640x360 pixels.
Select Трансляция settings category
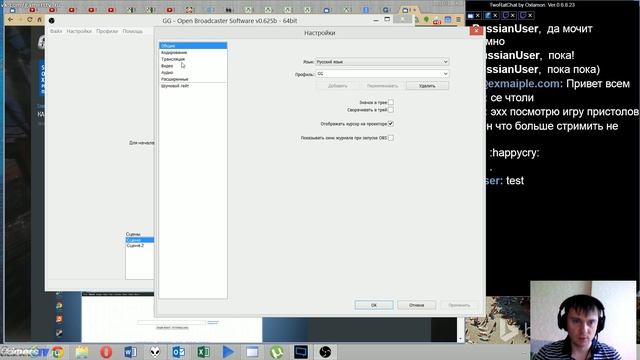pyautogui.click(x=193, y=59)
